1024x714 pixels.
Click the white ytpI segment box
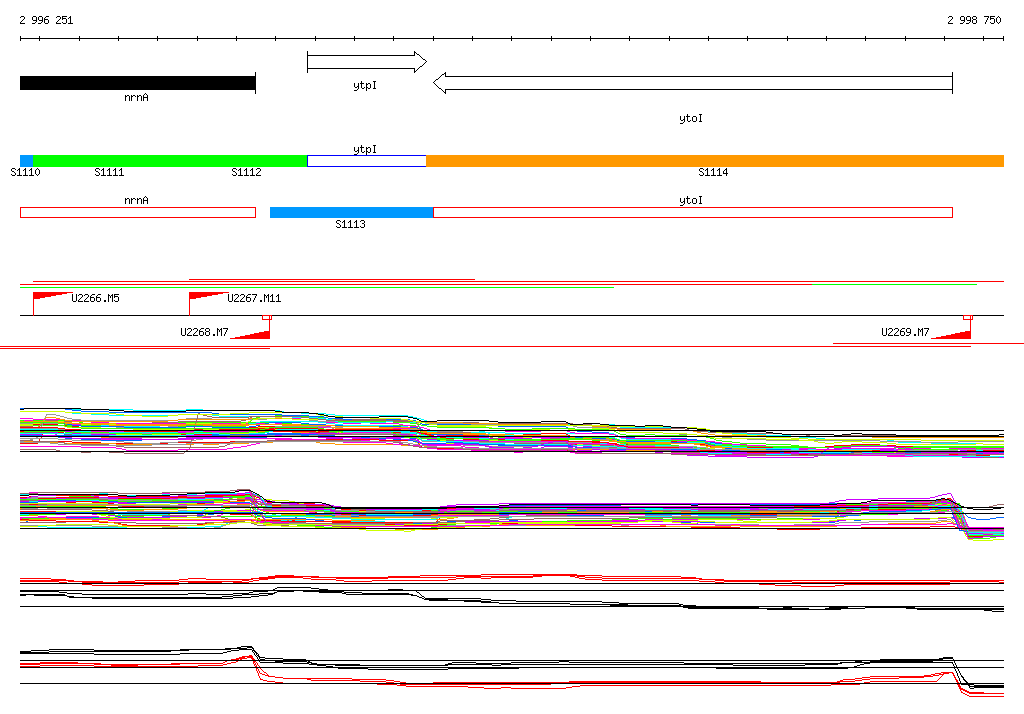(x=366, y=161)
